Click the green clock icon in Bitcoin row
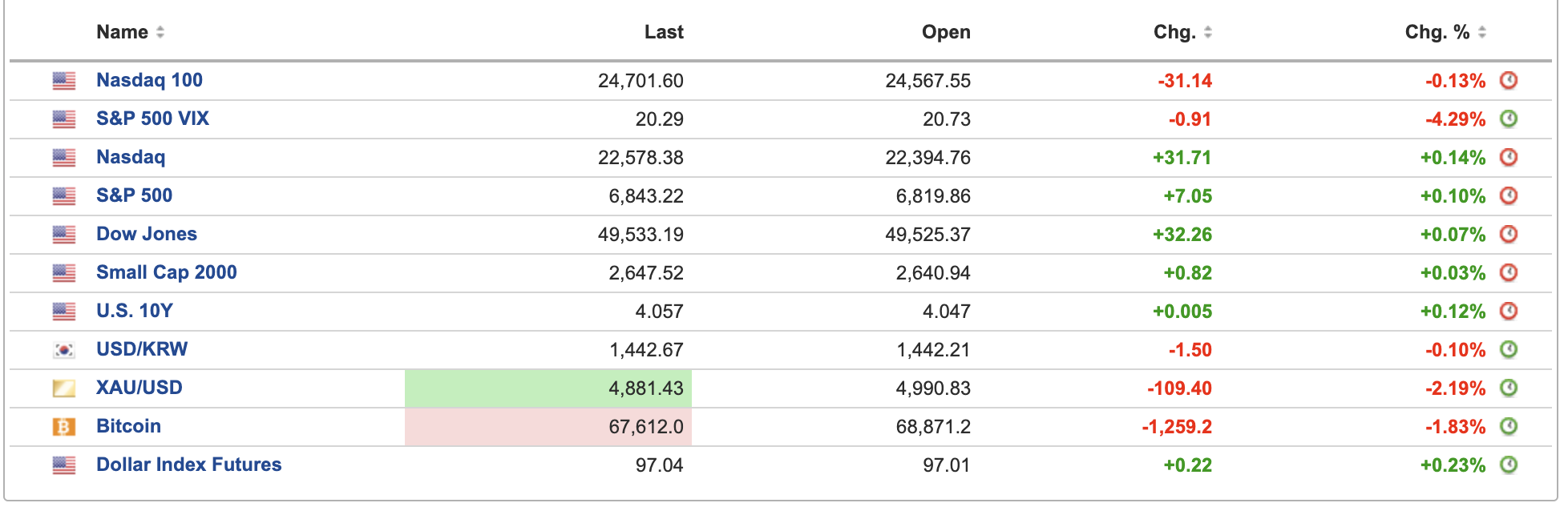This screenshot has height=511, width=1568. [x=1509, y=426]
